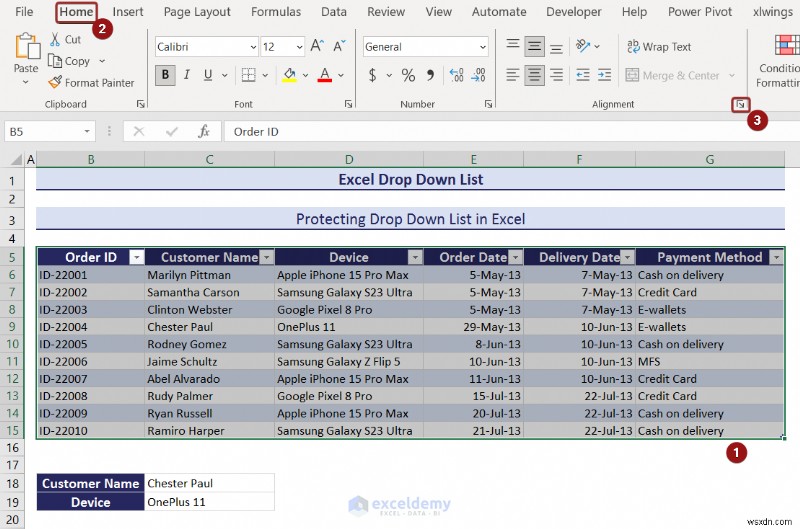Open Clipboard dialog launcher
This screenshot has width=800, height=529.
[140, 104]
